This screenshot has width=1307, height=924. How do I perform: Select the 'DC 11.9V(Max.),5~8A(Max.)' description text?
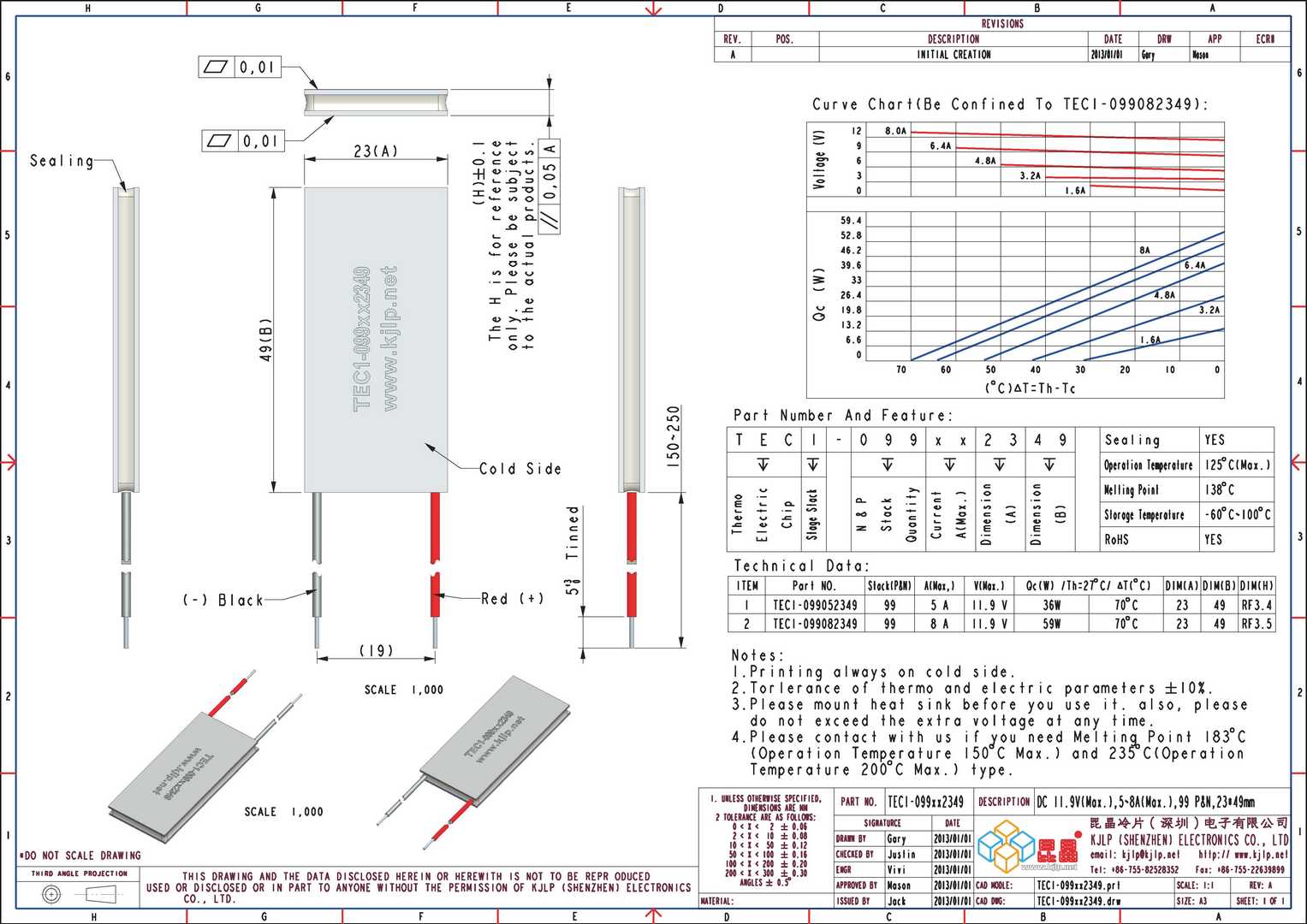(x=1145, y=803)
